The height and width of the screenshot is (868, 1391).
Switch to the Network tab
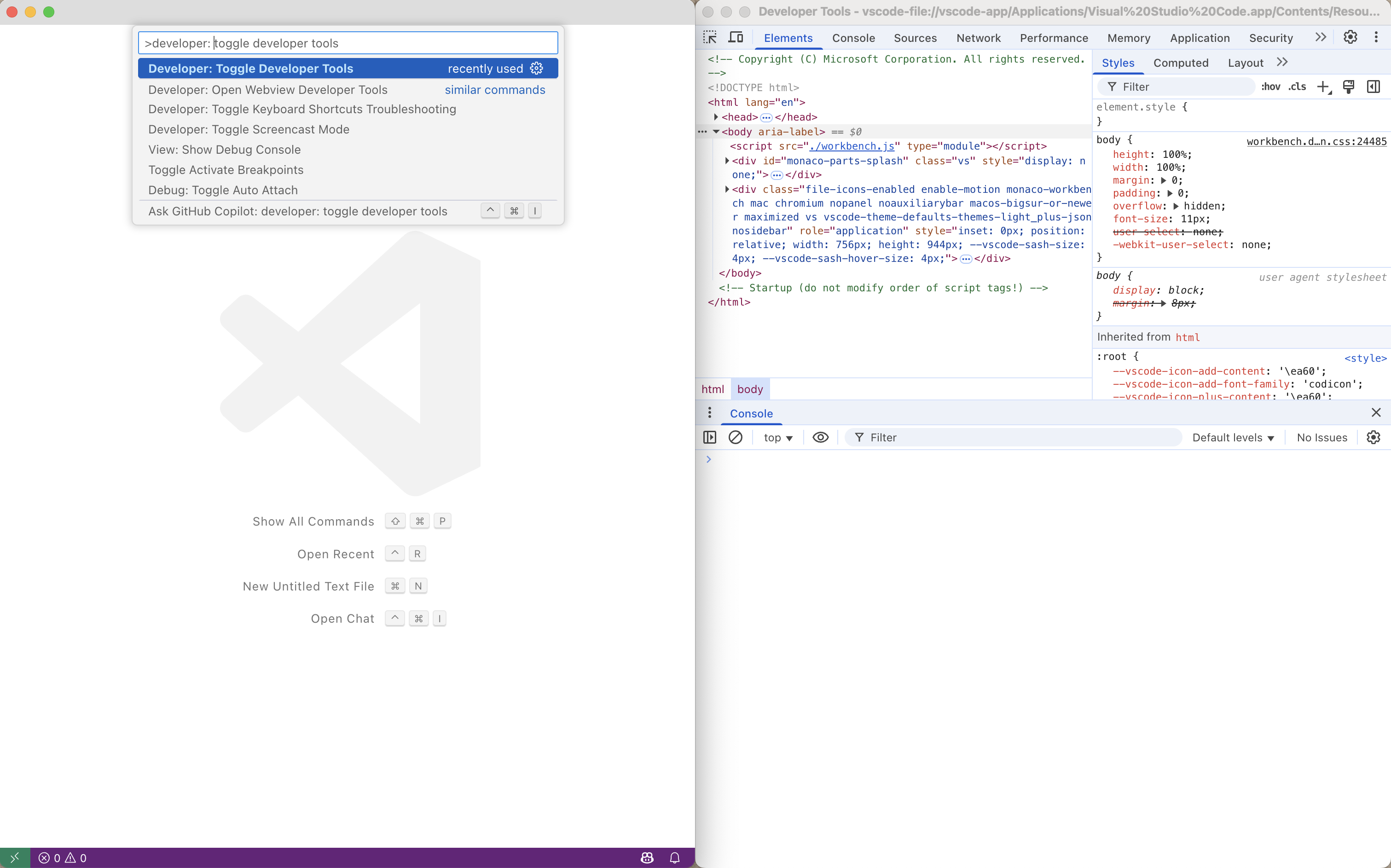[978, 38]
